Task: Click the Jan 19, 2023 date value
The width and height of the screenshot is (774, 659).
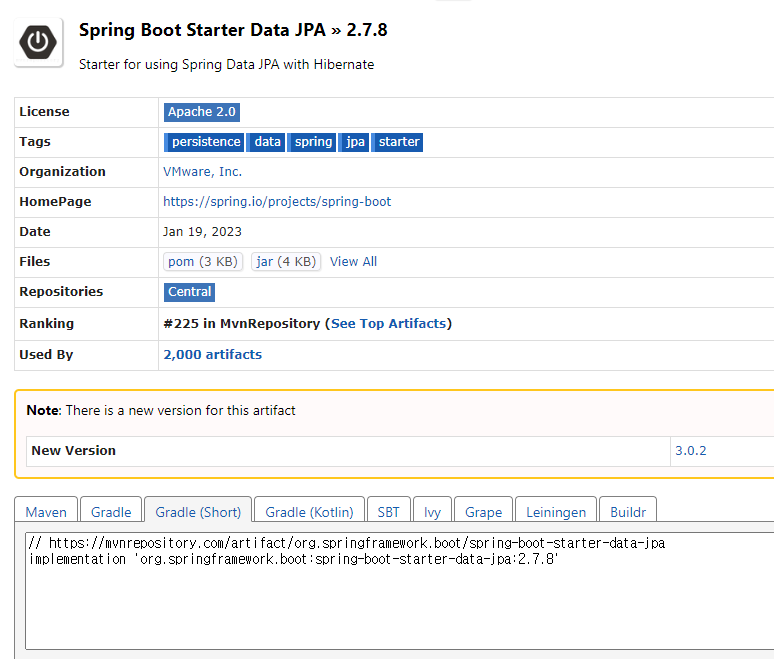Action: (202, 232)
